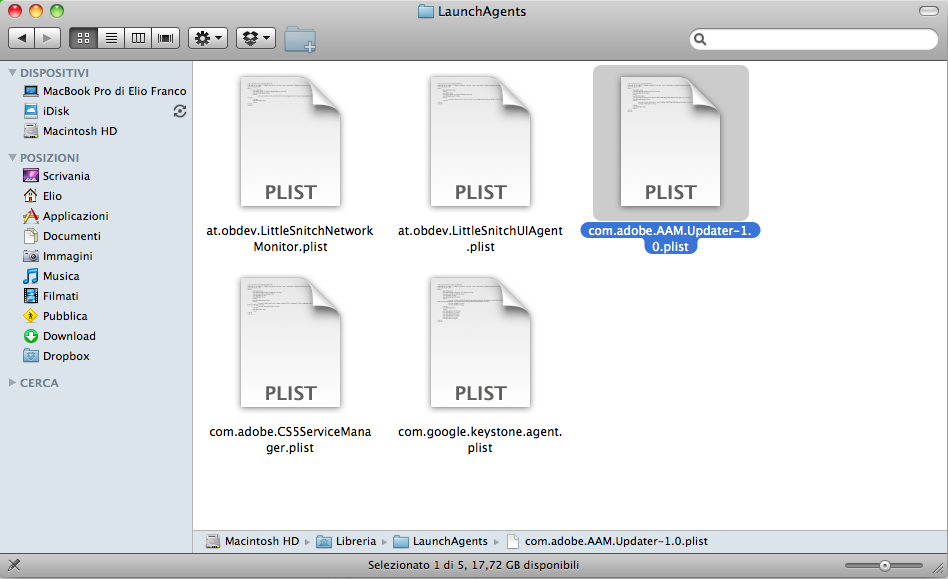This screenshot has height=579, width=948.
Task: Open the Action gear menu
Action: (207, 38)
